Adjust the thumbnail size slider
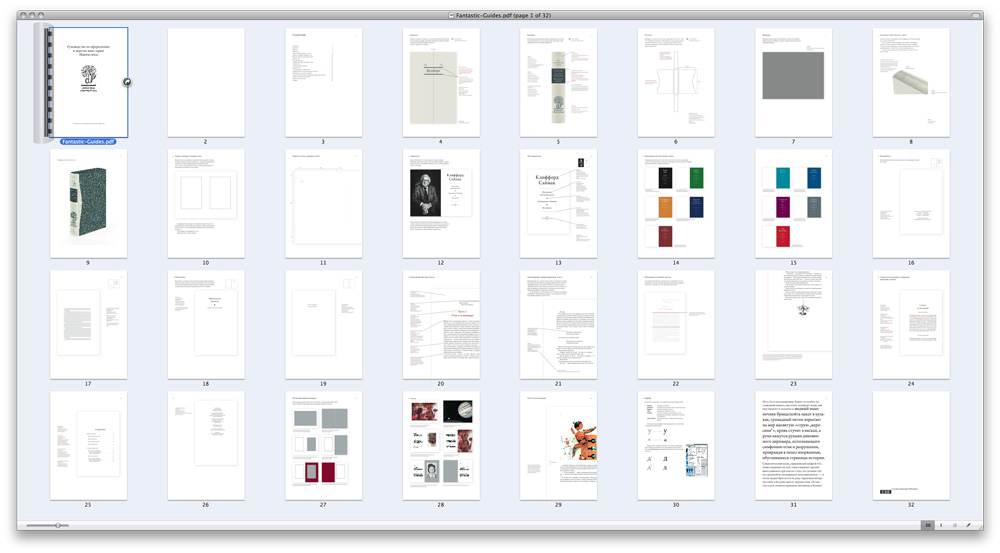The width and height of the screenshot is (1000, 553). point(59,525)
